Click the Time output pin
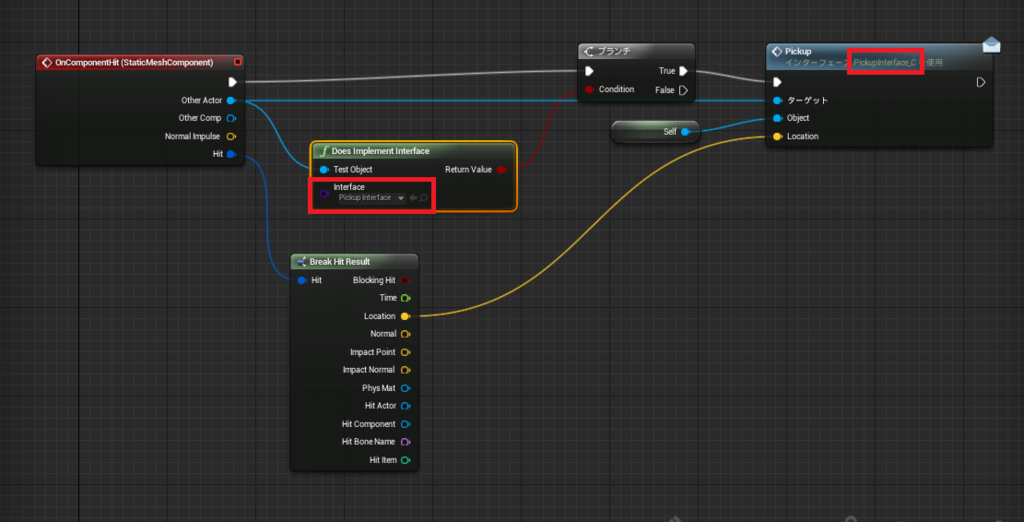The width and height of the screenshot is (1024, 522). coord(406,298)
